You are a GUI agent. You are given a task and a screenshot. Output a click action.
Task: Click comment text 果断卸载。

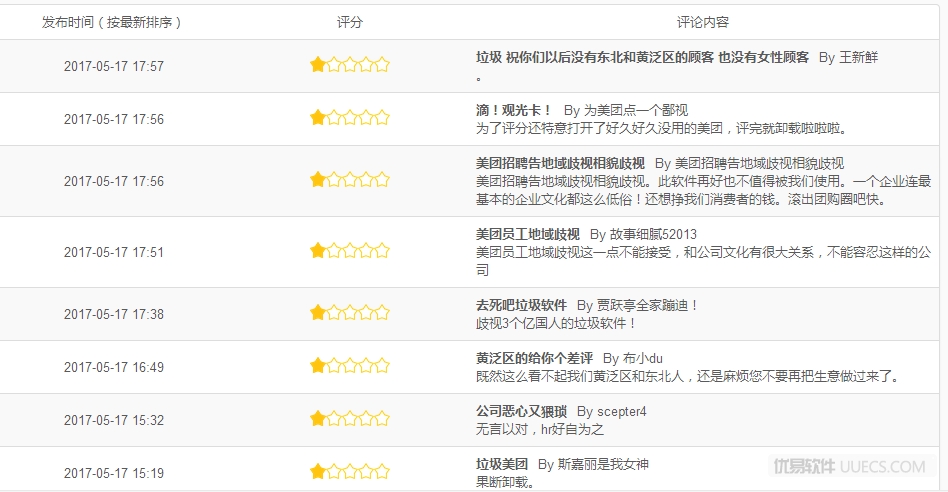pyautogui.click(x=505, y=482)
